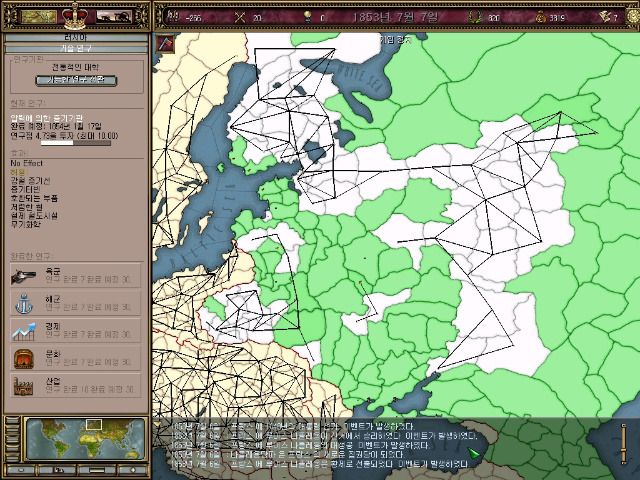This screenshot has height=480, width=640.
Task: Open the 문화 culture research category
Action: click(76, 358)
